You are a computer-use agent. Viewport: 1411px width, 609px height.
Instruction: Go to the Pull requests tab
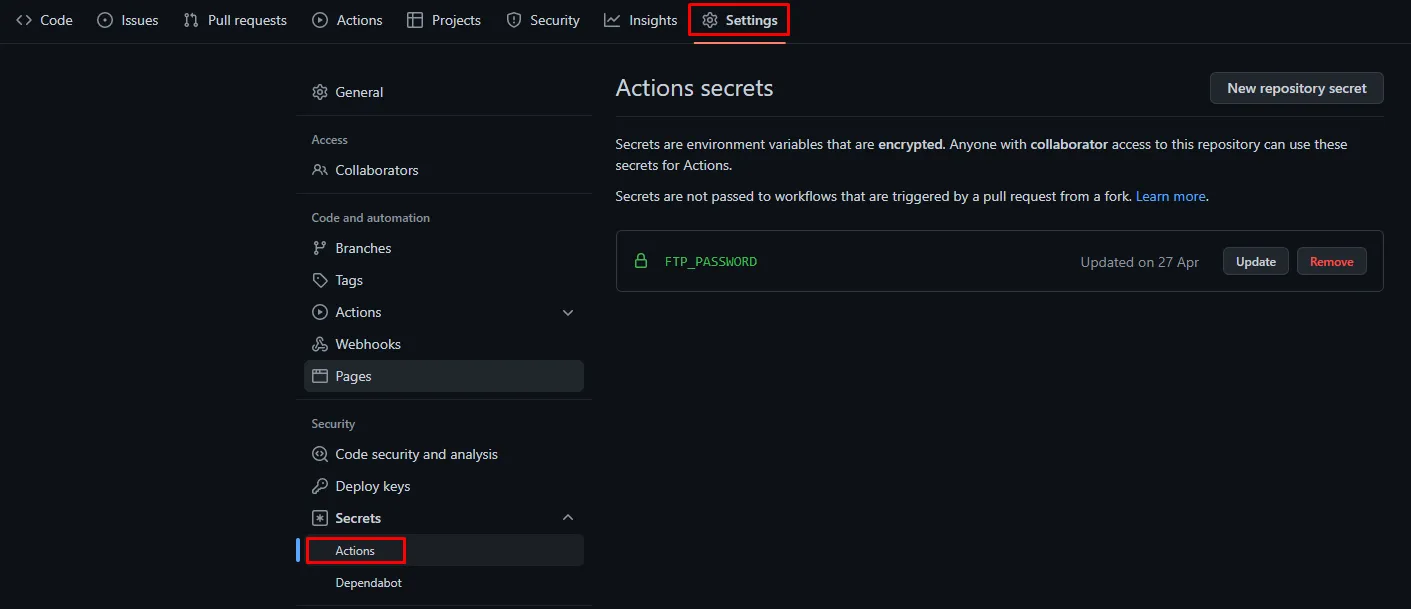click(x=235, y=20)
